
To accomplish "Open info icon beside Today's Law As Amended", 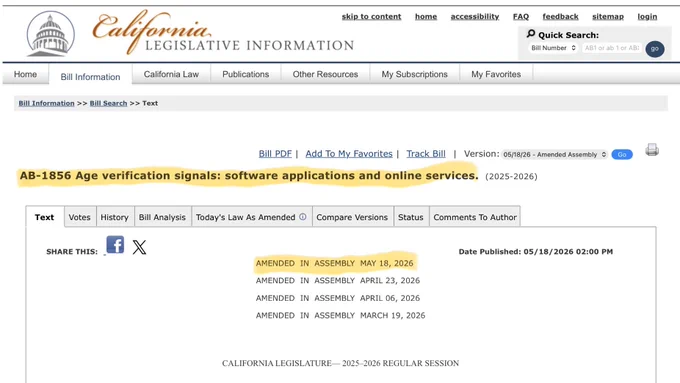I will pos(303,217).
